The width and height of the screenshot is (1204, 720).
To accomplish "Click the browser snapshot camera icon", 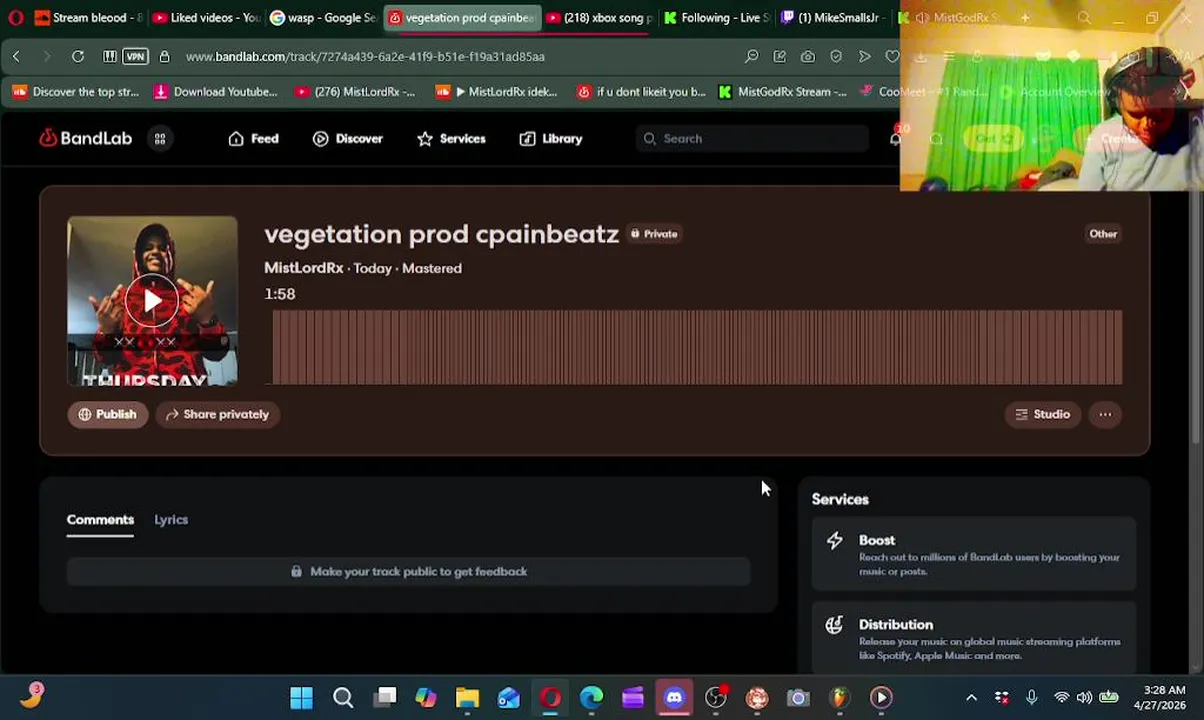I will [808, 57].
